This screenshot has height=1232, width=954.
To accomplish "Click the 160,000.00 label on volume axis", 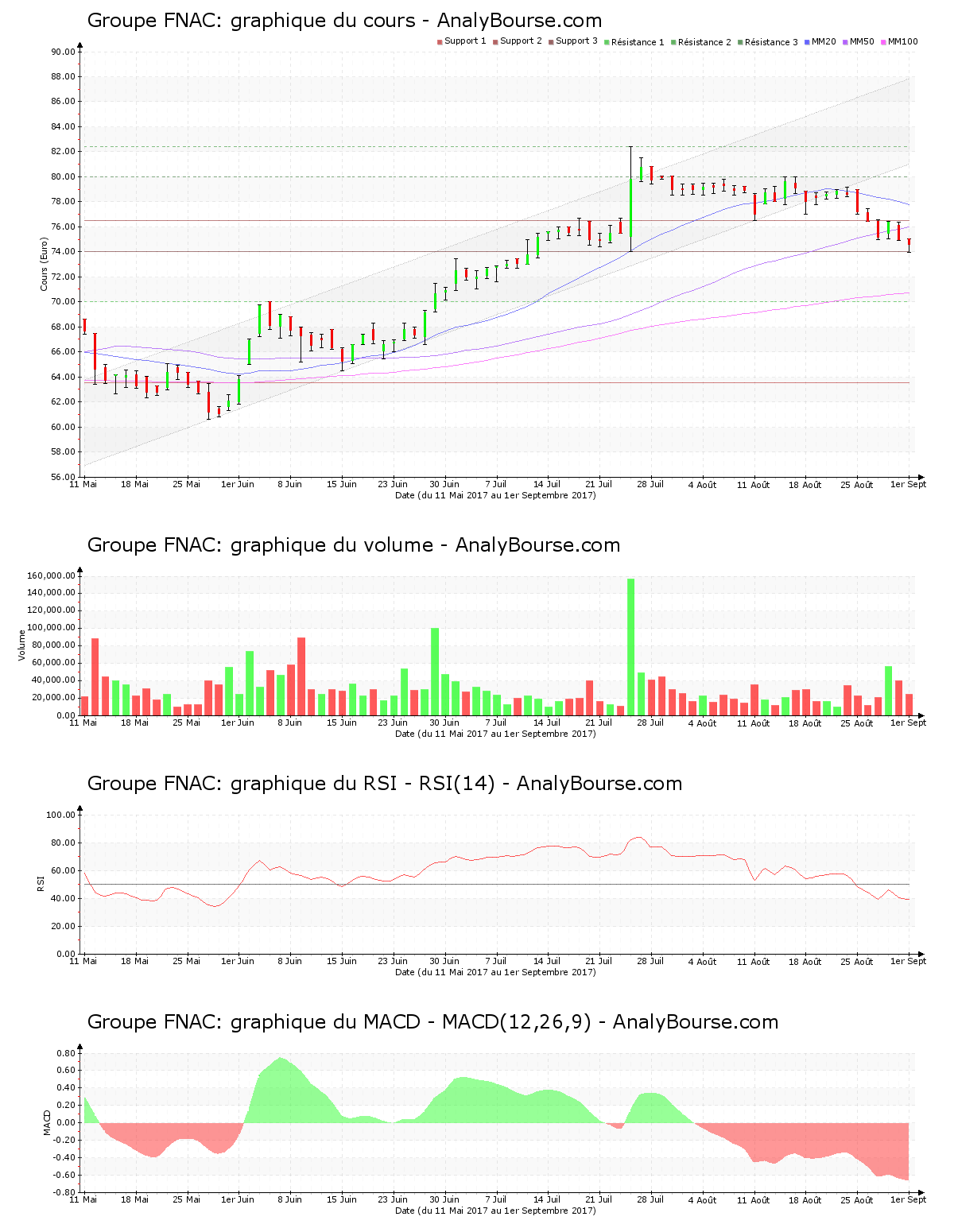I will (x=51, y=575).
